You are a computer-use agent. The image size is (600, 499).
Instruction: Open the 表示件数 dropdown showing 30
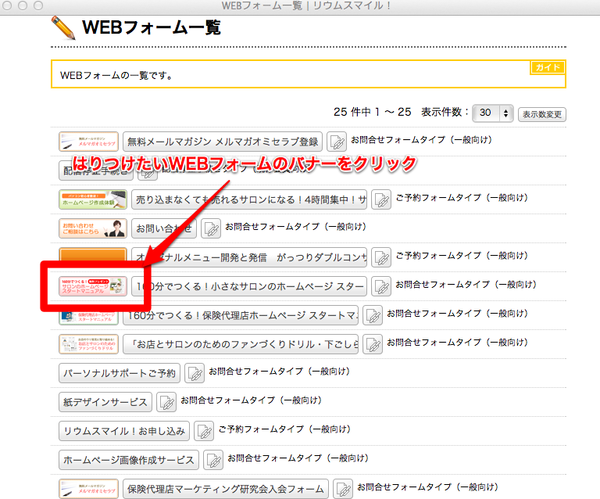click(x=492, y=113)
